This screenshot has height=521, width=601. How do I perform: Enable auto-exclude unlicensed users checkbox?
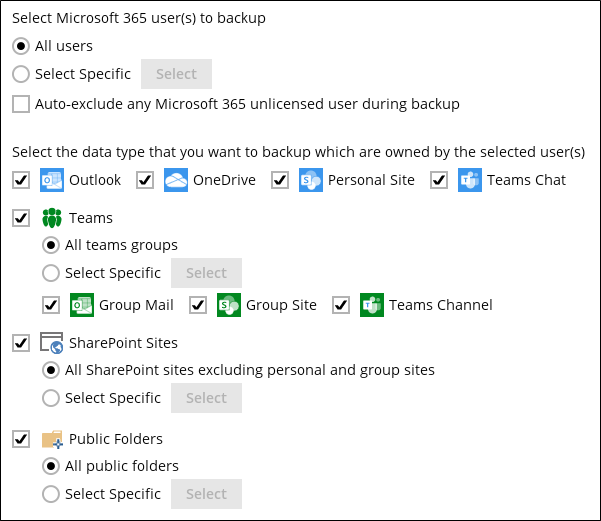click(x=21, y=104)
